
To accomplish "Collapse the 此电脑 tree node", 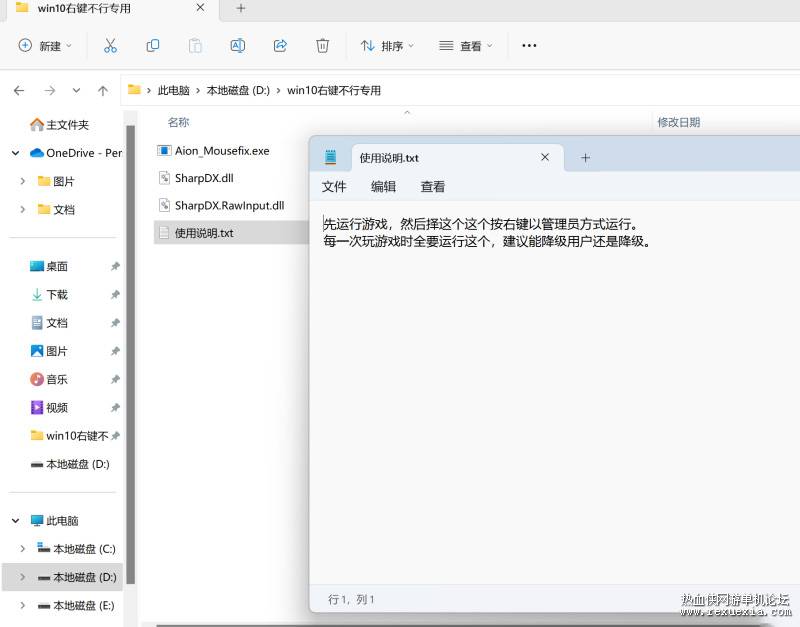I will [x=16, y=520].
